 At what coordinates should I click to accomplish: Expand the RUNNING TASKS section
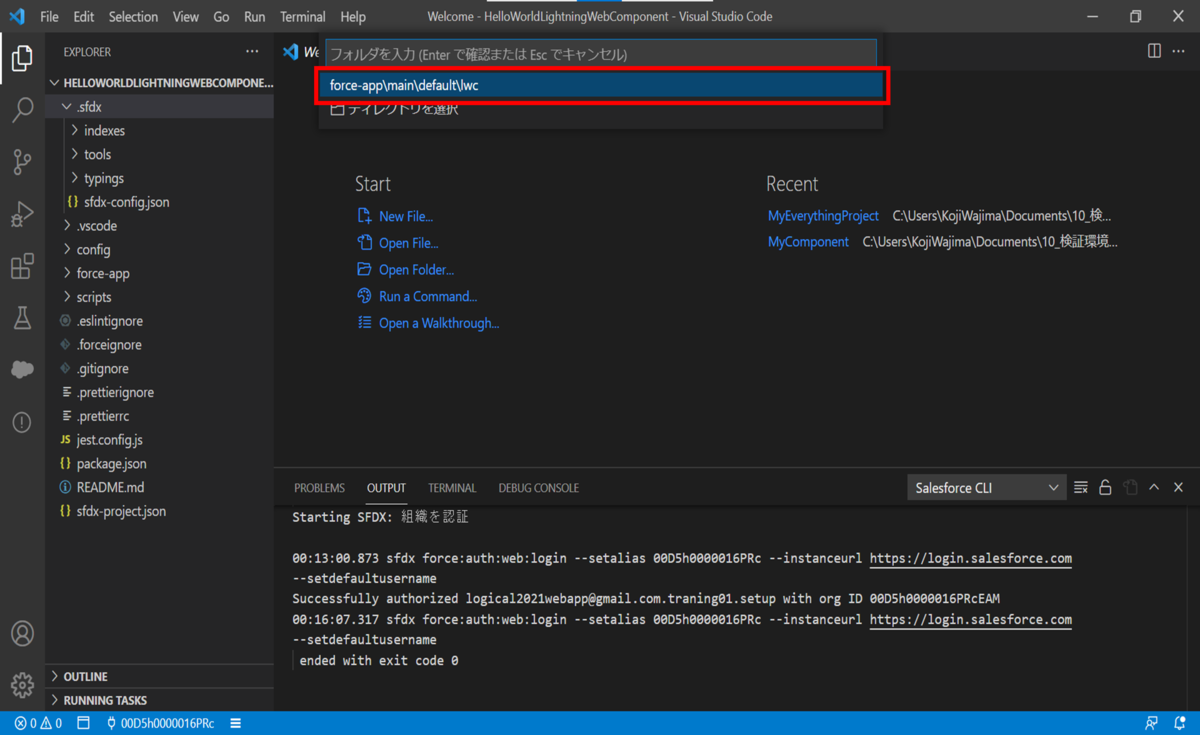[x=160, y=701]
